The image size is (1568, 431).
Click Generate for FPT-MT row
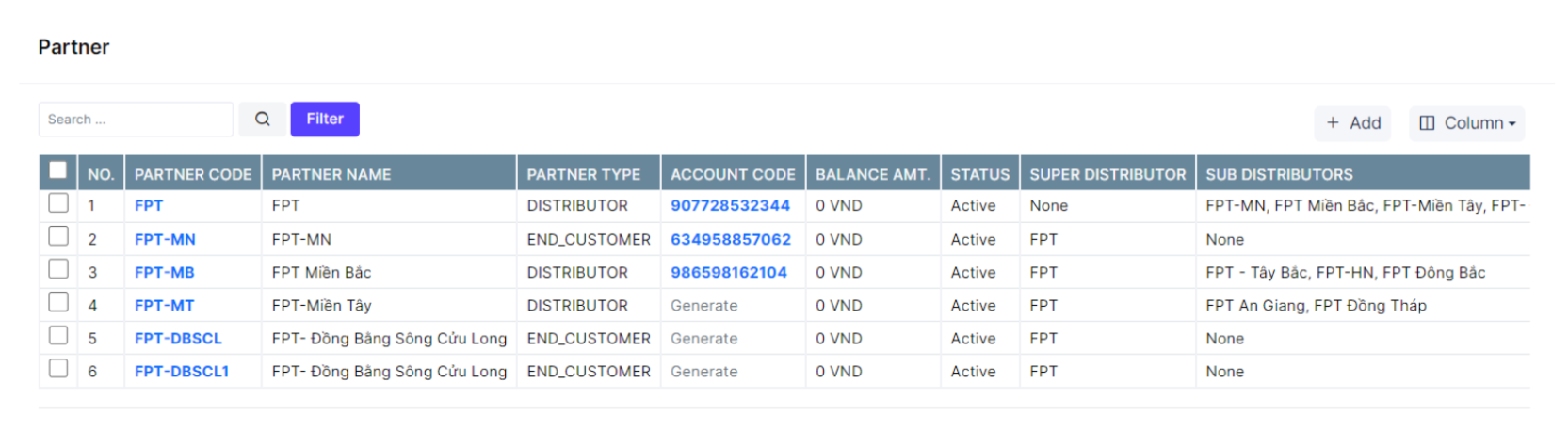click(x=704, y=306)
